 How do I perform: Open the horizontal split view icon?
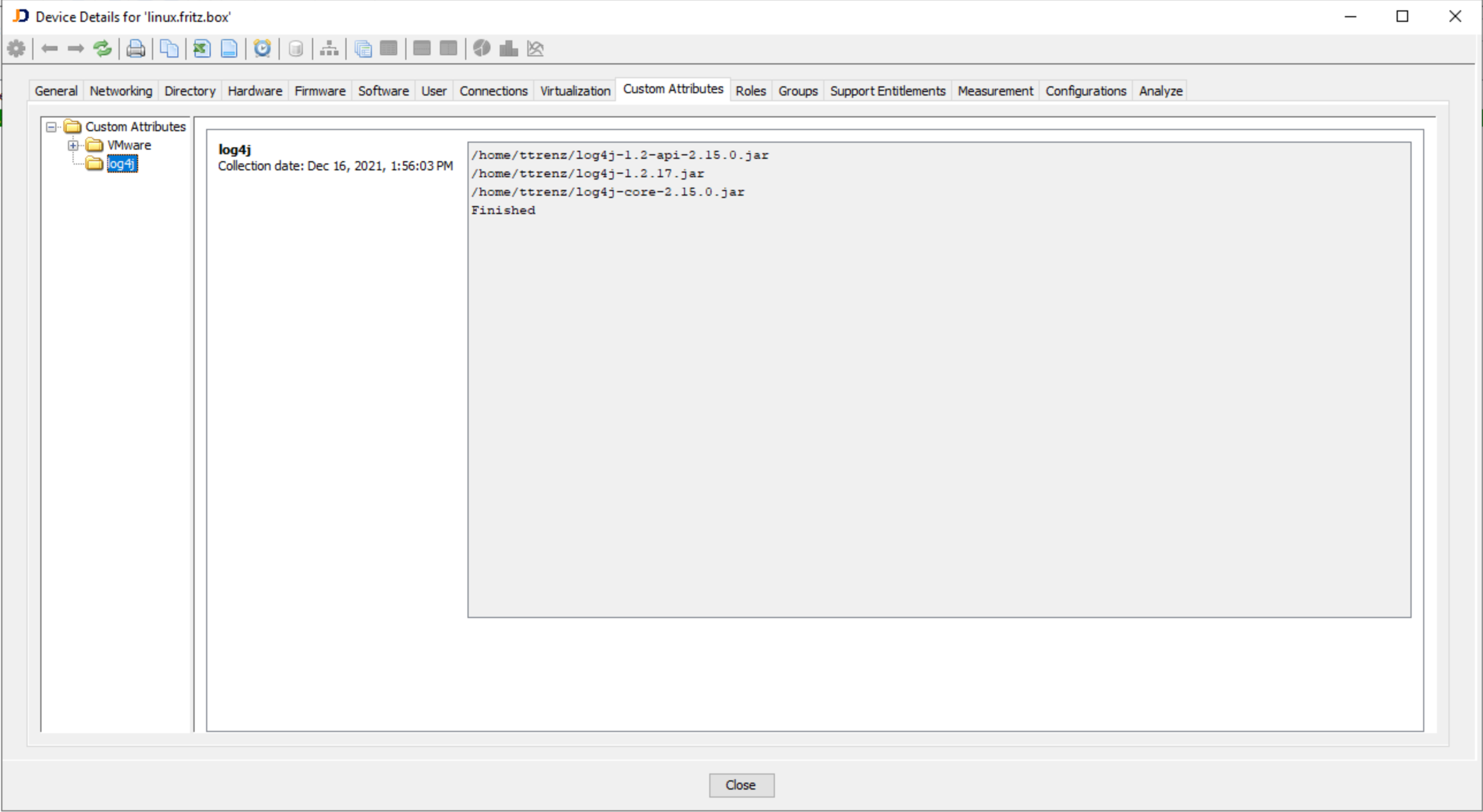[422, 49]
